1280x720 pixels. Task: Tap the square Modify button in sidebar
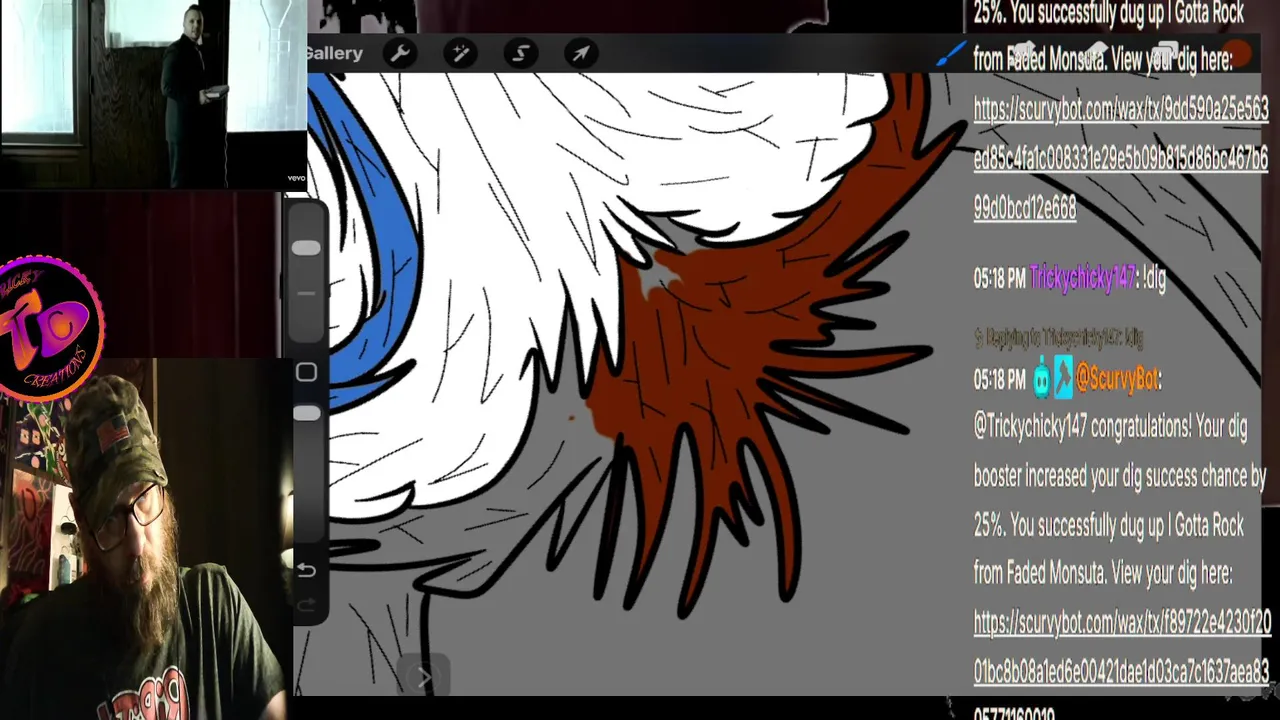(307, 372)
